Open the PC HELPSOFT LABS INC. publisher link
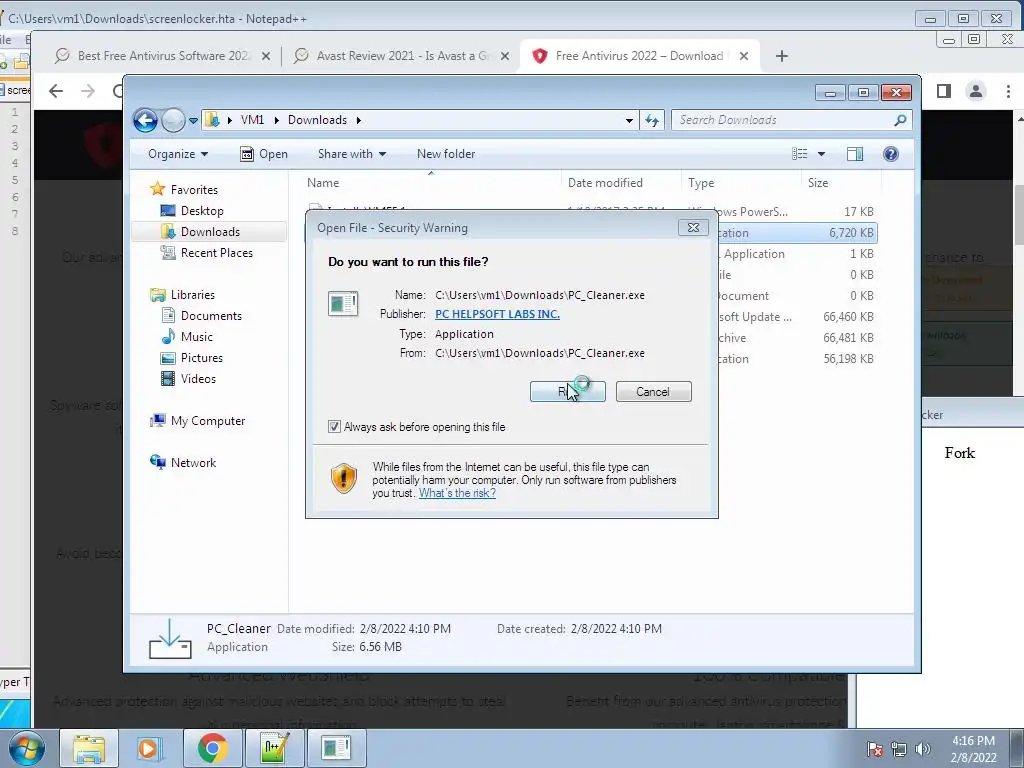Viewport: 1024px width, 768px height. click(497, 314)
